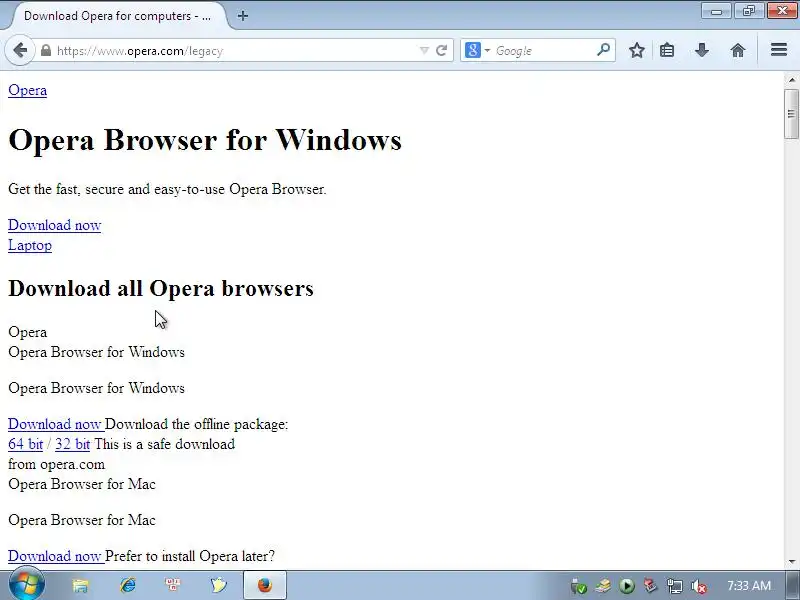The height and width of the screenshot is (600, 800).
Task: Click Download now before offline package text
Action: (x=56, y=424)
